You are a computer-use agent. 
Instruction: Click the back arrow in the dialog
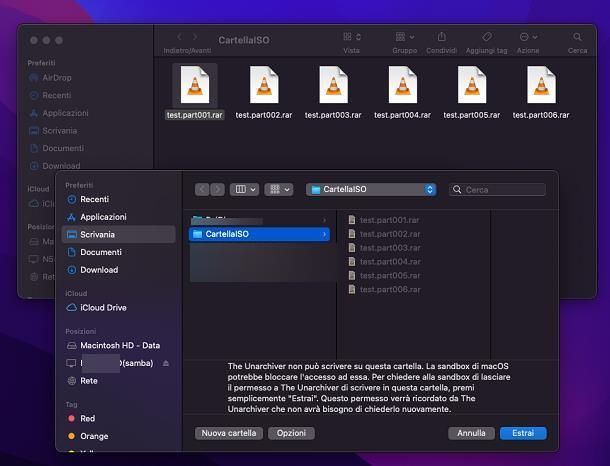[x=203, y=189]
